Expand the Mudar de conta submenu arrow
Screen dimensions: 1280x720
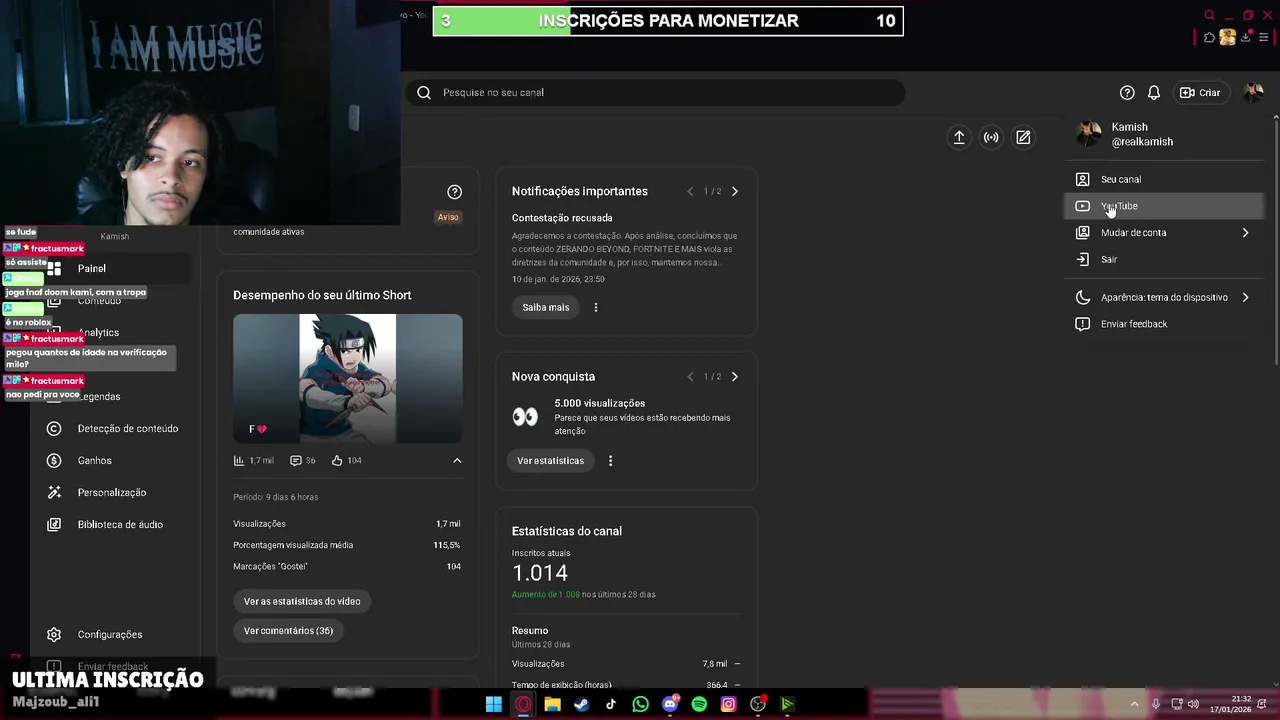(1245, 232)
